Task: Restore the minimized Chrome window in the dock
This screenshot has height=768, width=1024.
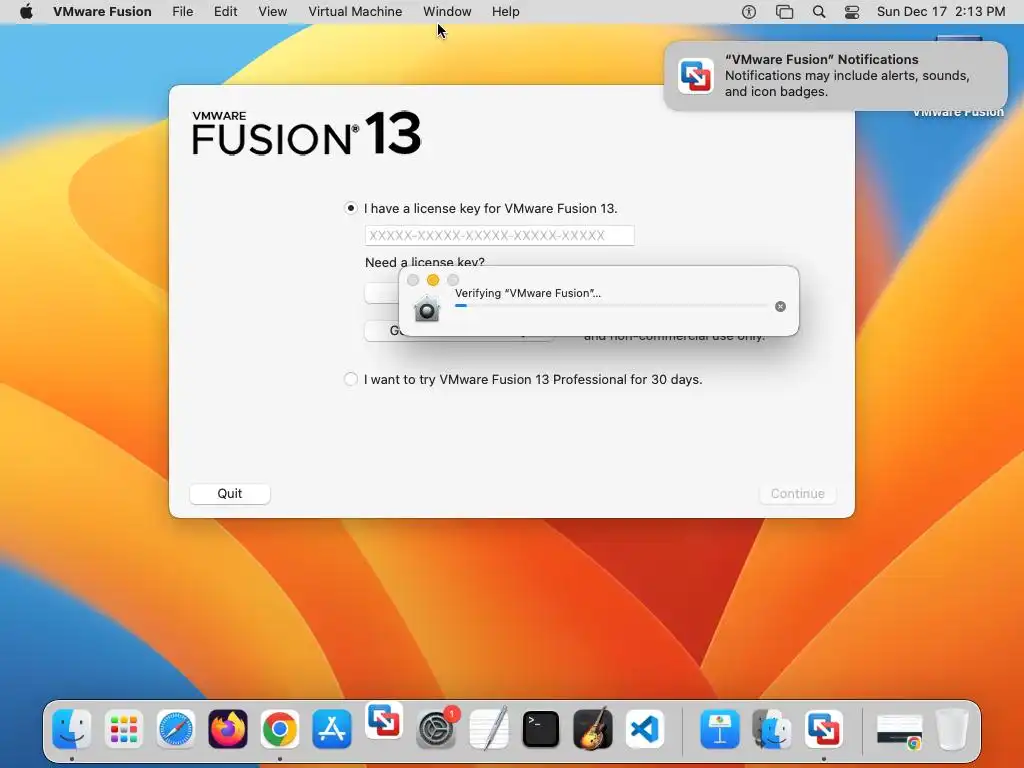Action: [x=899, y=731]
